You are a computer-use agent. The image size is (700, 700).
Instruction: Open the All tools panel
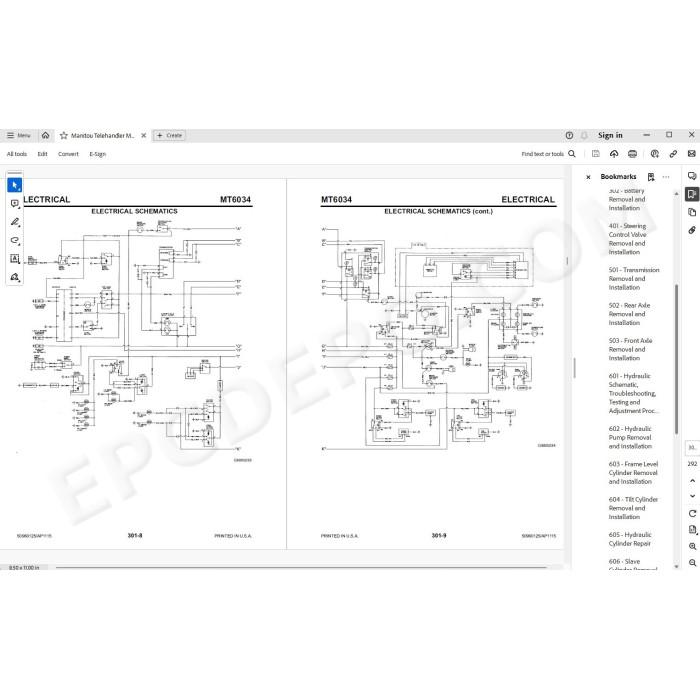pyautogui.click(x=17, y=154)
